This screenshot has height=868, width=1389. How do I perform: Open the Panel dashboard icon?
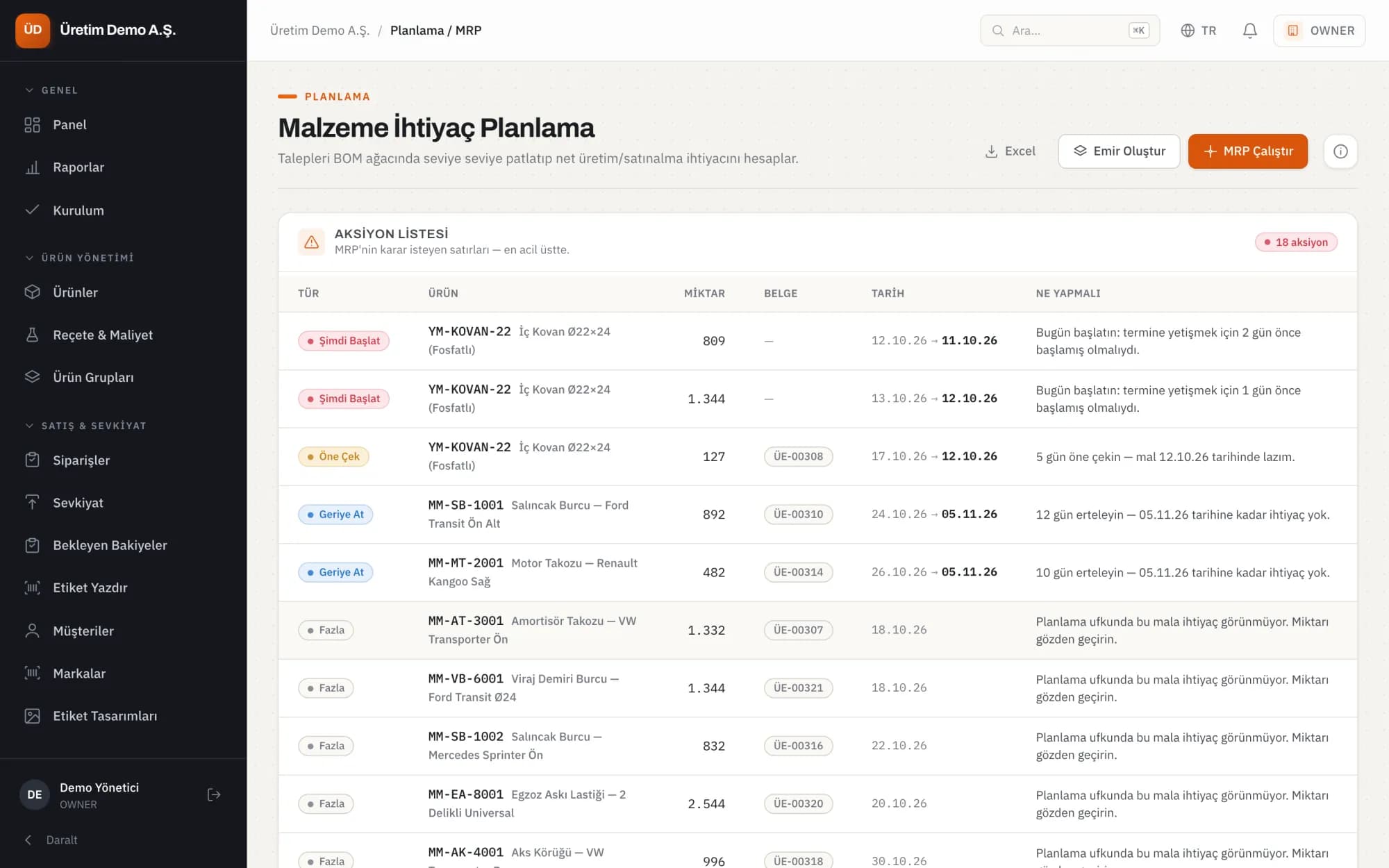pos(32,125)
